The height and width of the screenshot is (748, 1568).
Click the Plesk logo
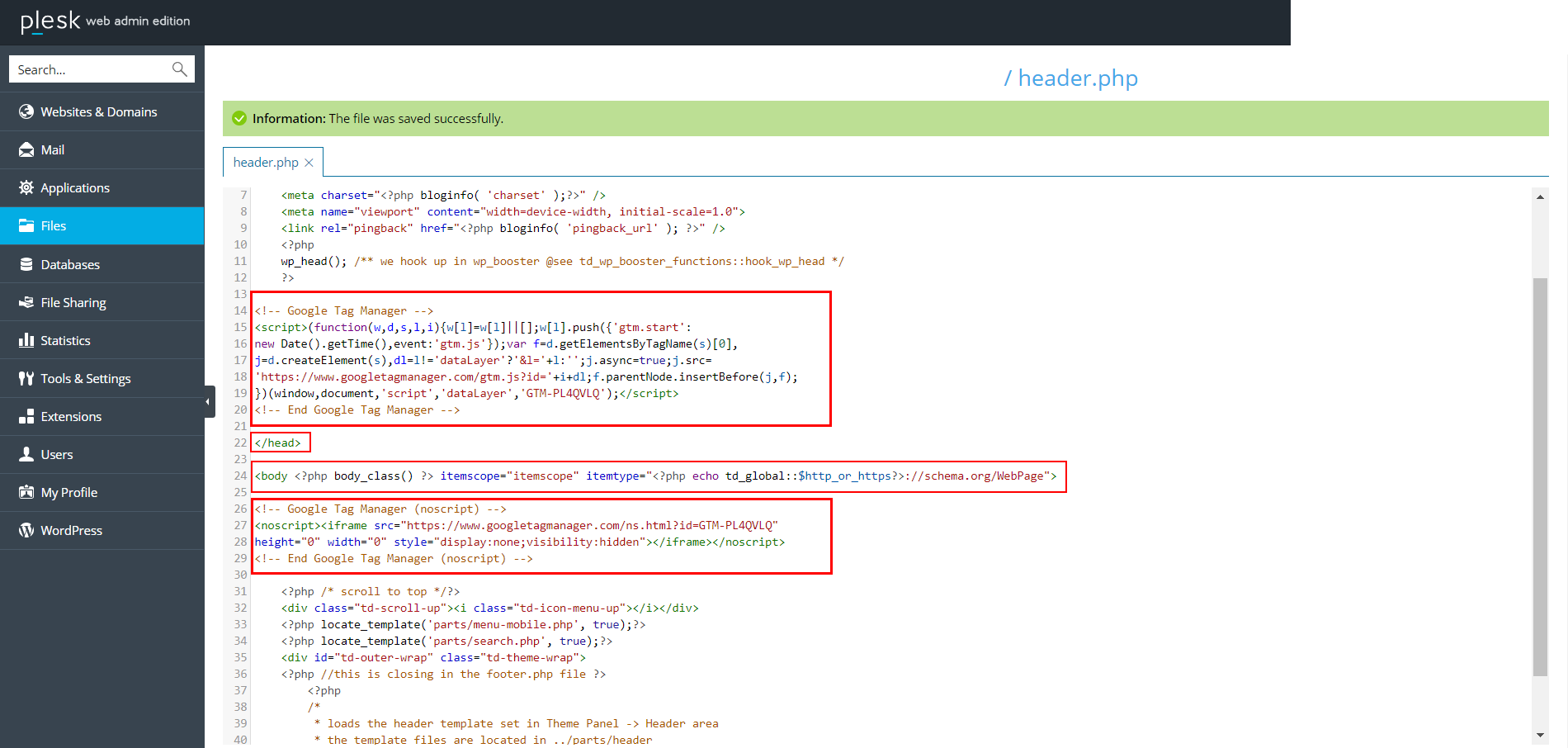[x=50, y=21]
